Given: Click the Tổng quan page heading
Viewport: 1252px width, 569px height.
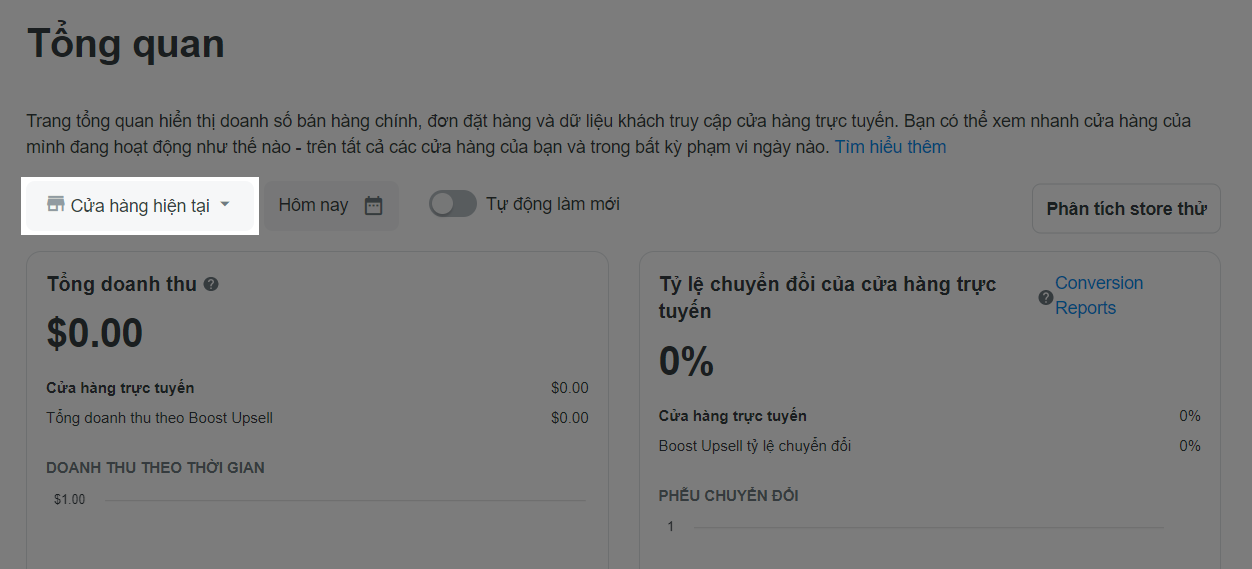Looking at the screenshot, I should point(126,44).
